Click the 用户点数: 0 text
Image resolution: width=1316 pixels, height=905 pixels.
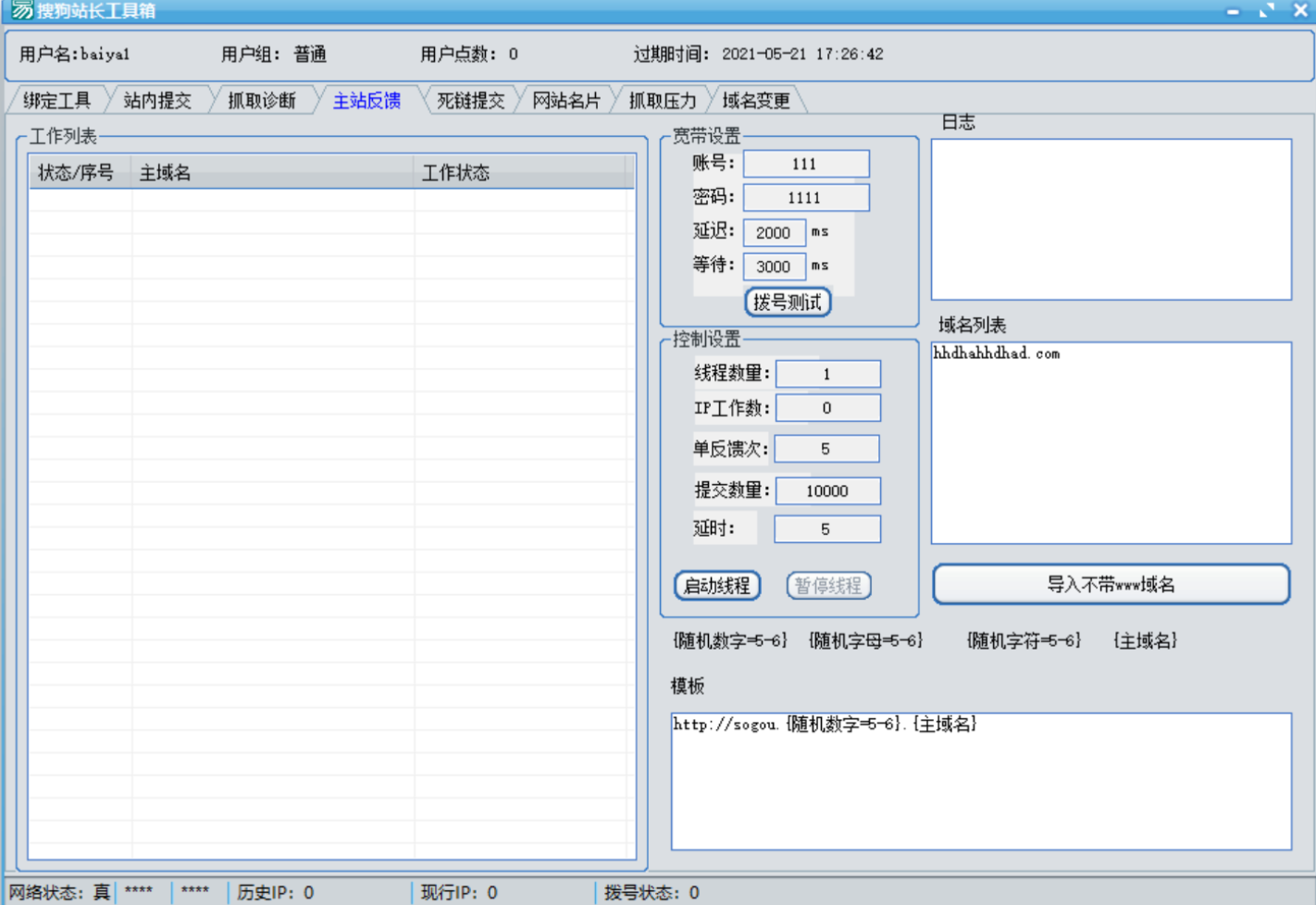pos(469,55)
